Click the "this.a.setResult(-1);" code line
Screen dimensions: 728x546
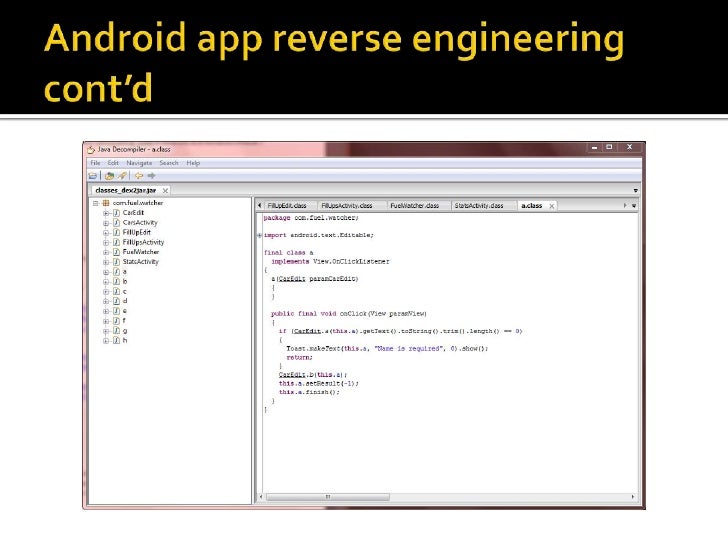pos(318,384)
